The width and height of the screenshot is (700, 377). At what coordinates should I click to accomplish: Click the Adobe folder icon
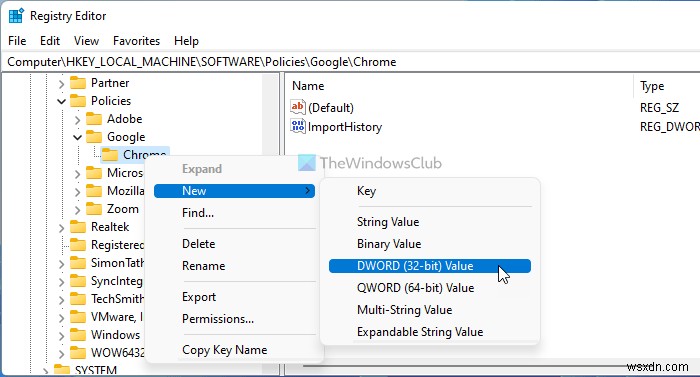(x=94, y=119)
